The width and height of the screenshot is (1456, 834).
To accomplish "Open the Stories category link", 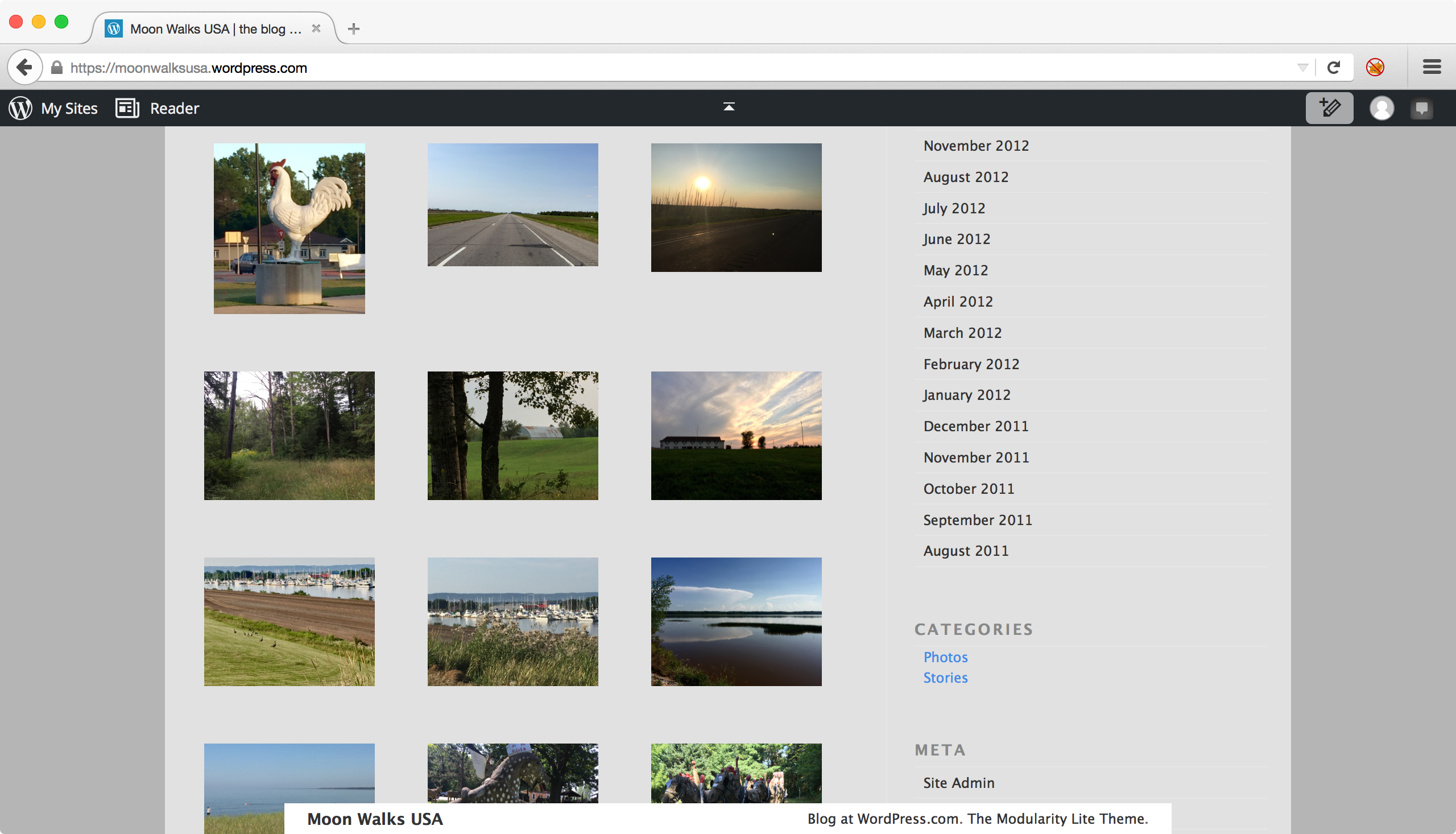I will (945, 678).
